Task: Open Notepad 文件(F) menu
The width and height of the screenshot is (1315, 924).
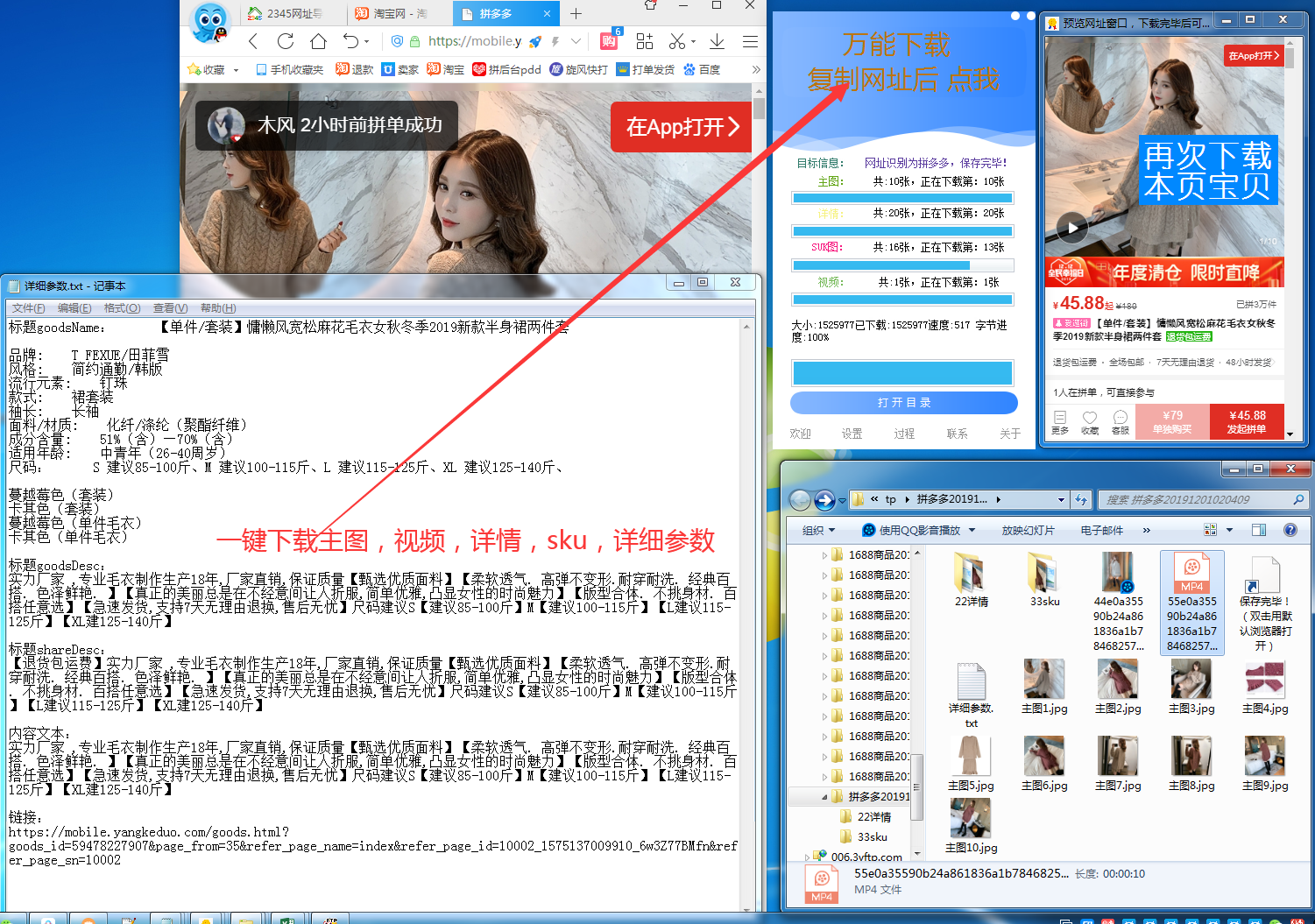Action: [x=29, y=308]
